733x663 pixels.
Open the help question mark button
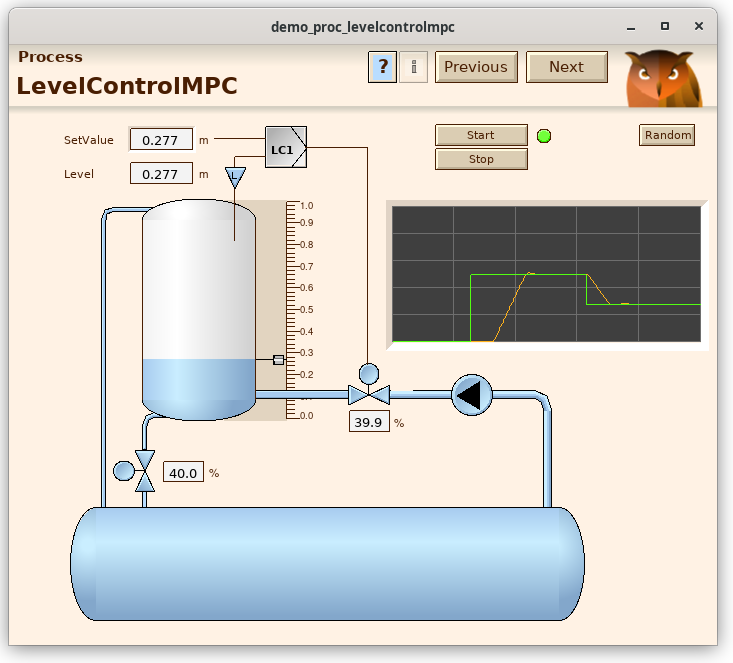click(382, 67)
